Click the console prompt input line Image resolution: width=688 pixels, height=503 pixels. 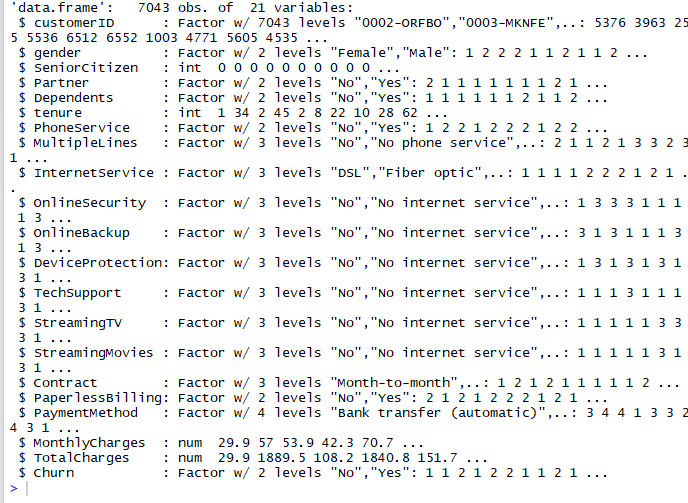click(x=347, y=489)
